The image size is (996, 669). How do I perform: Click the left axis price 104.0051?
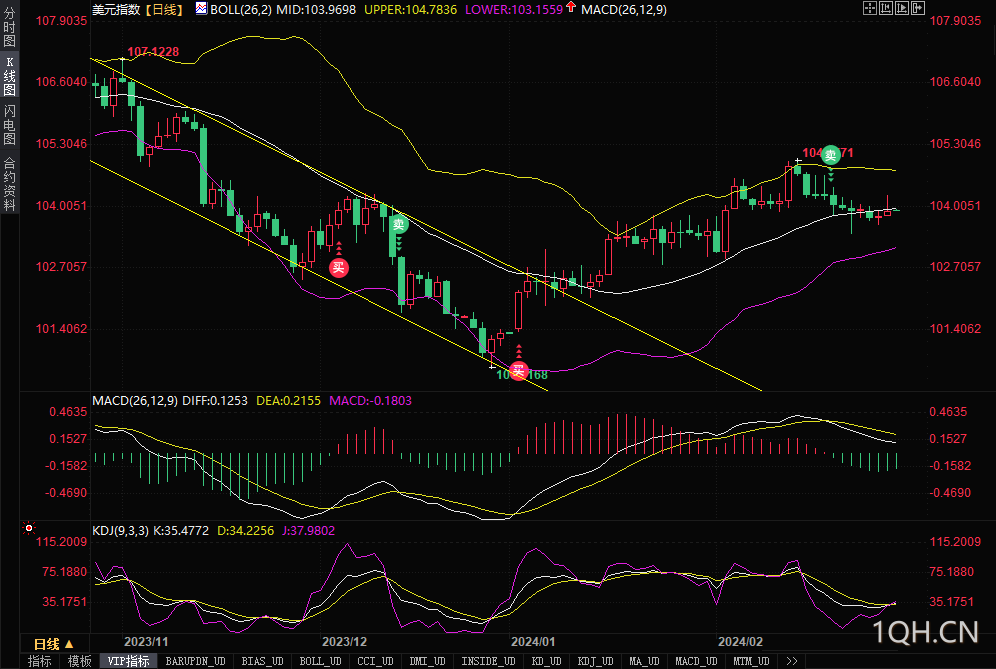coord(61,205)
